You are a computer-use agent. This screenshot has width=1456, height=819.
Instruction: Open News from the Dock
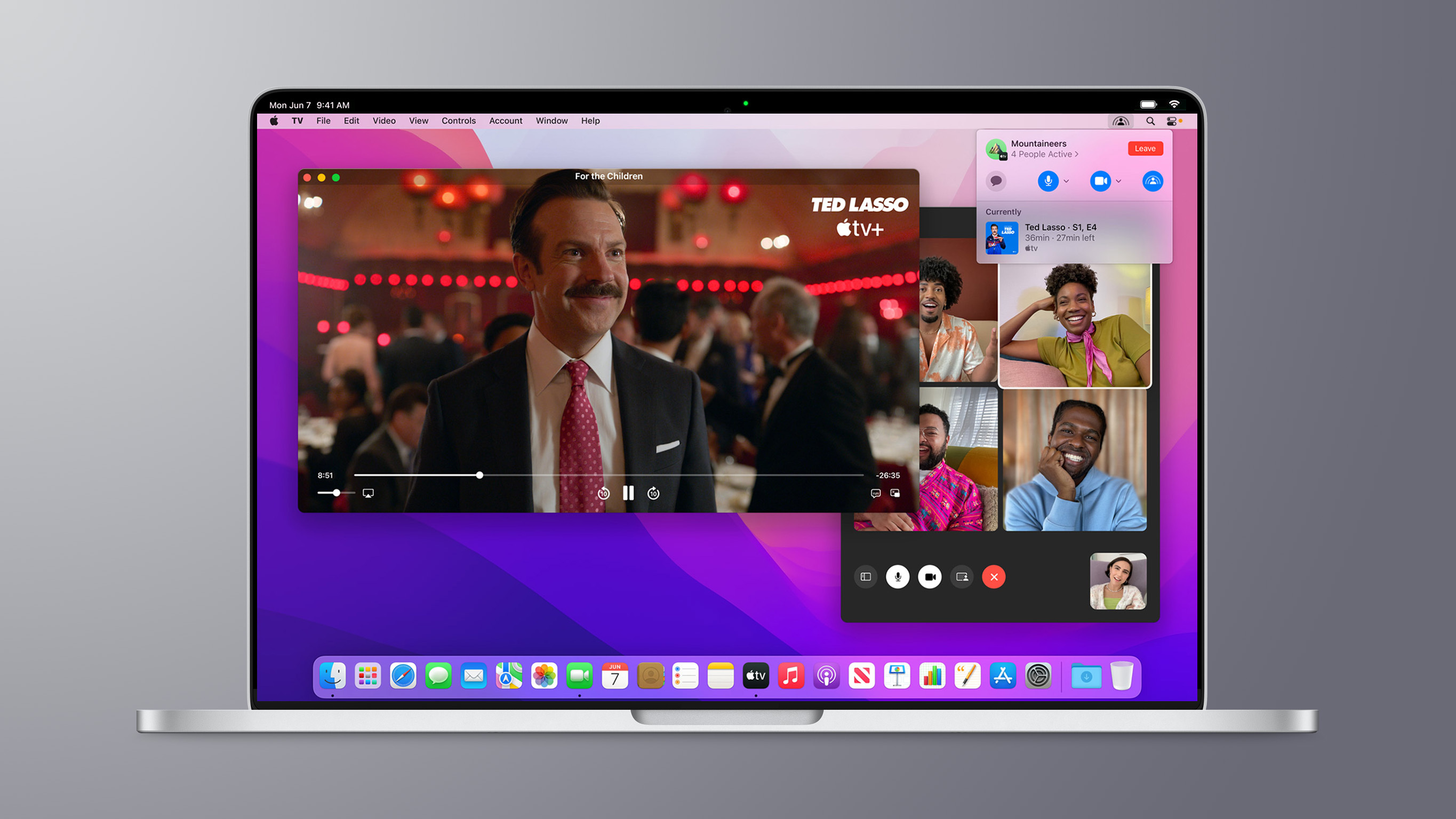862,676
